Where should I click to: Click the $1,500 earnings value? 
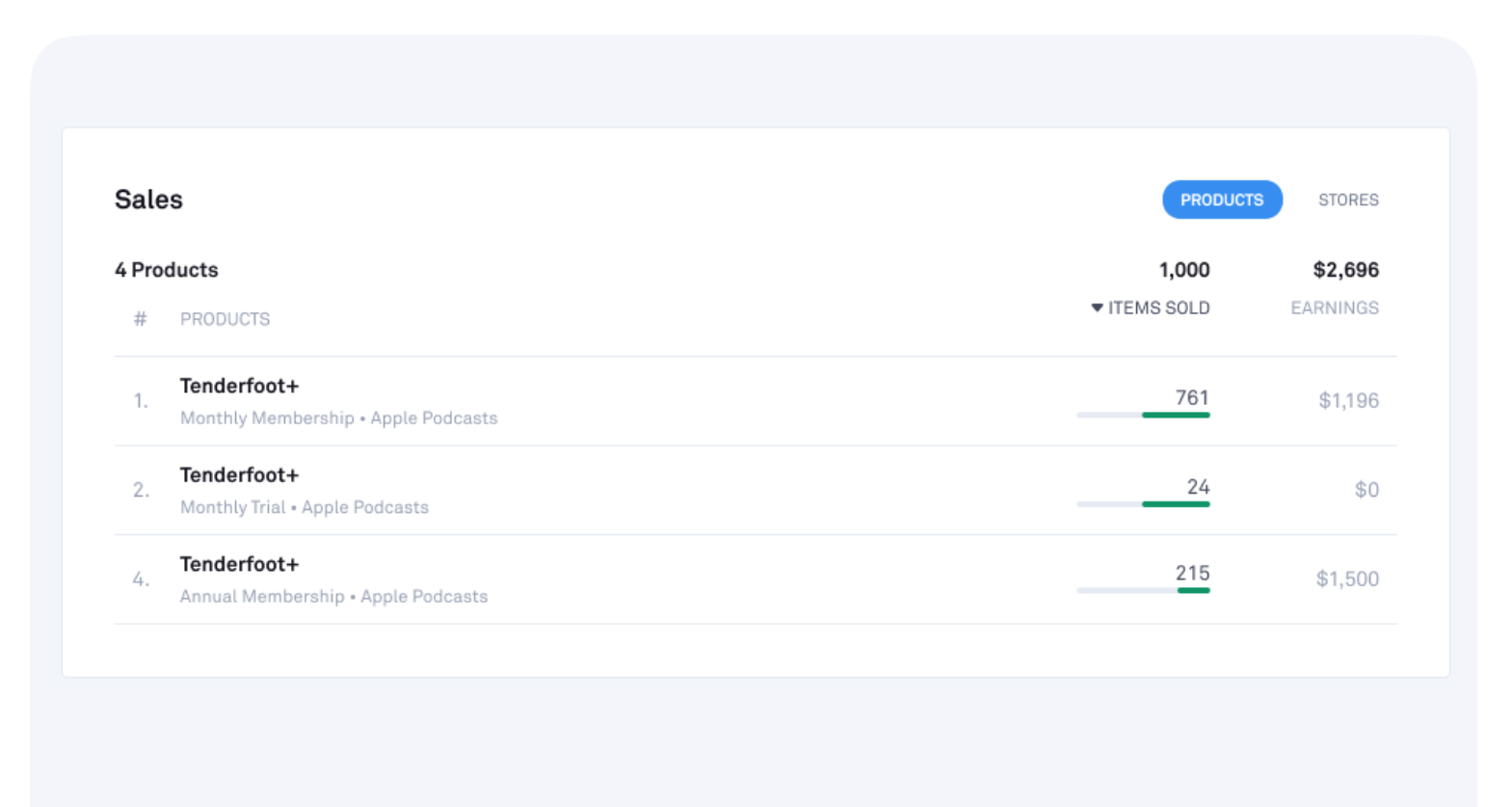tap(1346, 578)
